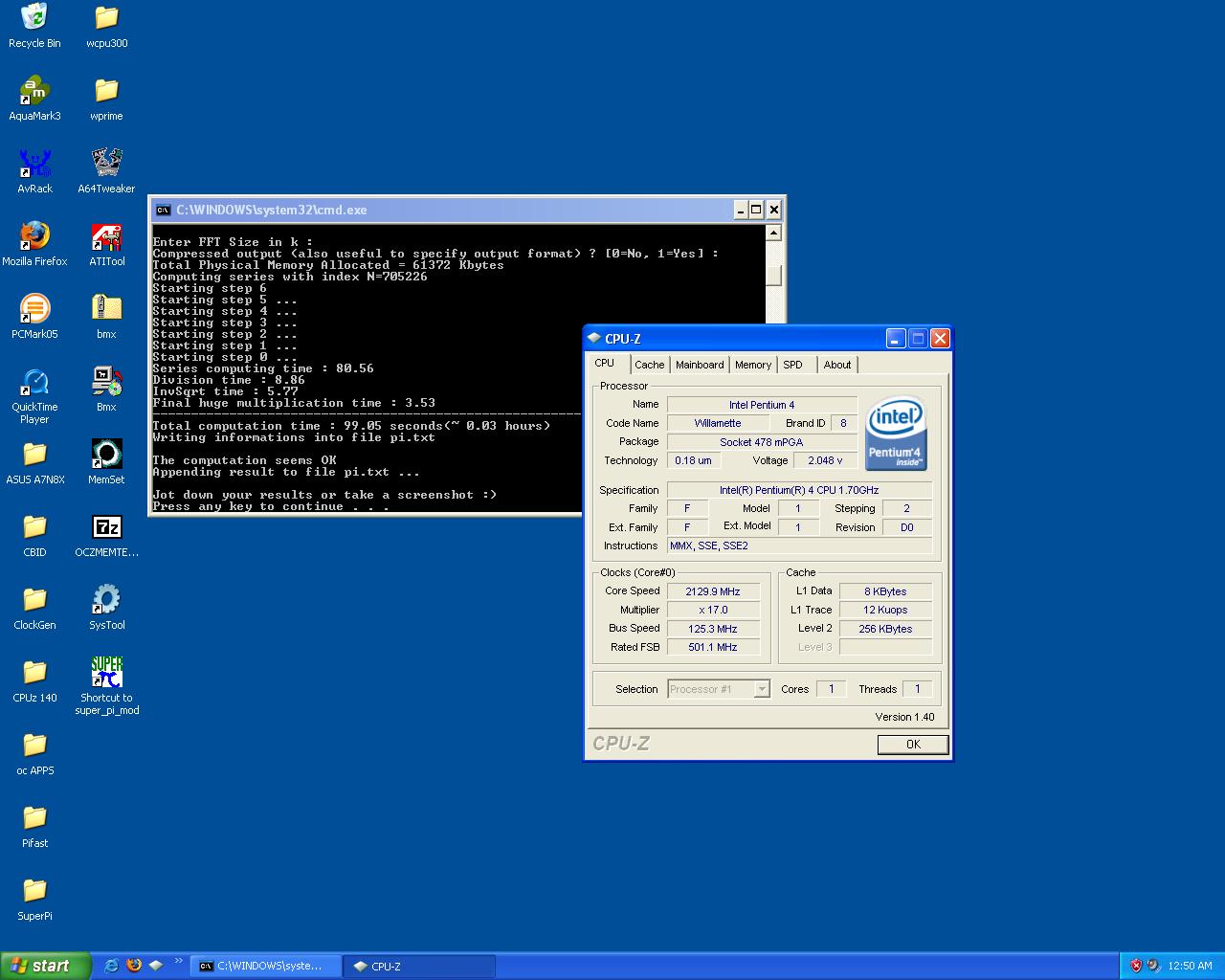Image resolution: width=1225 pixels, height=980 pixels.
Task: Click the Intel Pentium 4 inside logo
Action: (x=896, y=434)
